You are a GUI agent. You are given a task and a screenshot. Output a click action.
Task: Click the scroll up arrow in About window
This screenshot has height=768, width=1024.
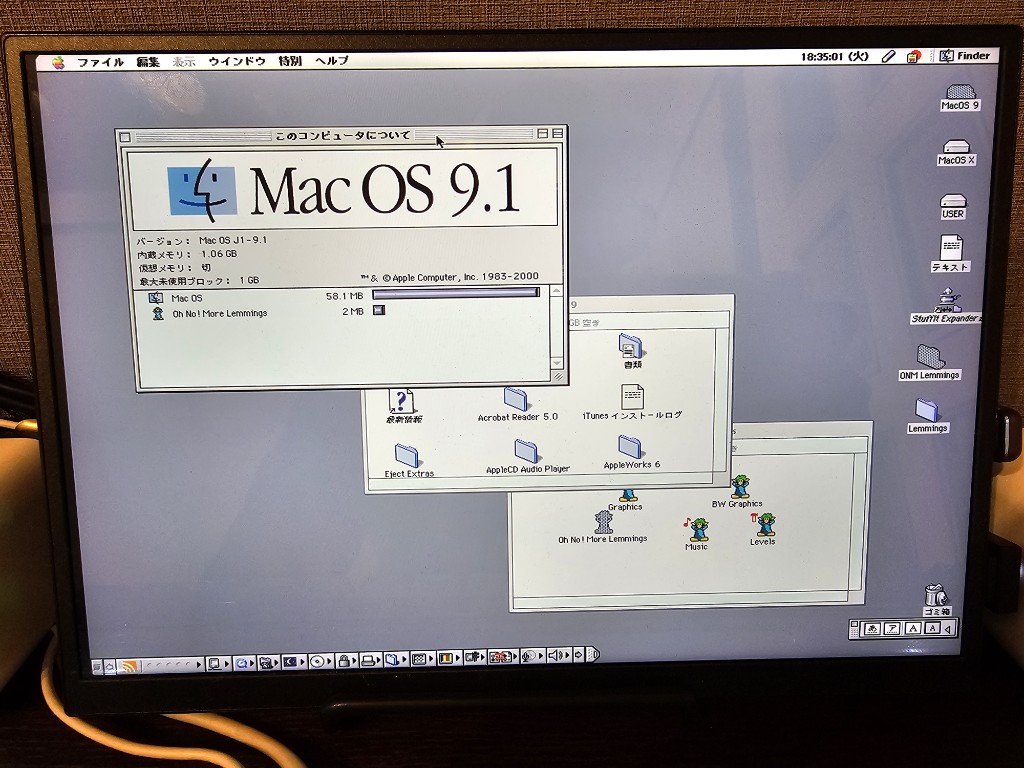pos(556,291)
